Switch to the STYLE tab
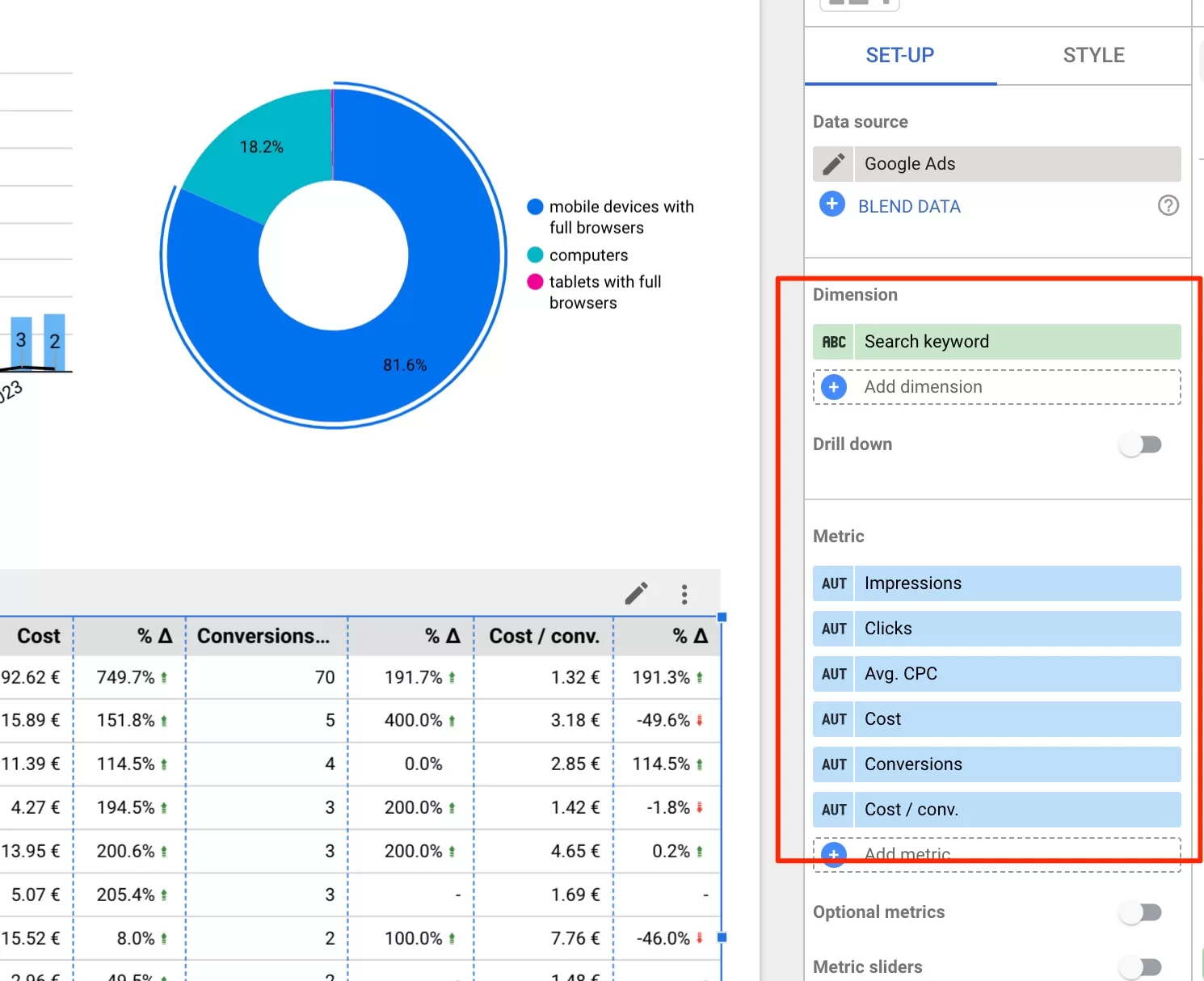This screenshot has height=981, width=1204. click(x=1094, y=55)
